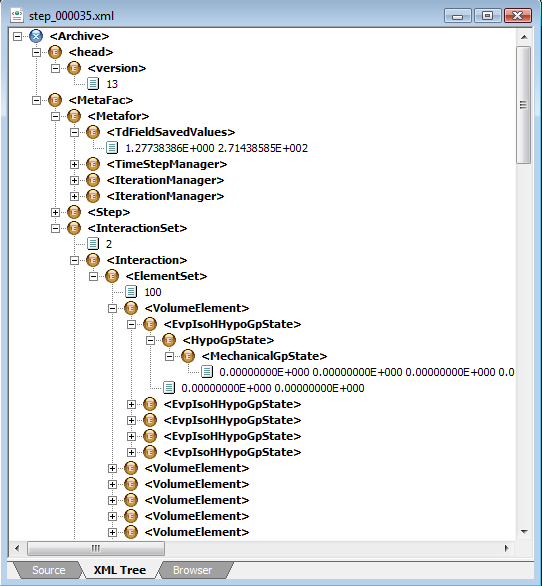Maximize the step_000035.xml window
Image resolution: width=542 pixels, height=586 pixels.
point(487,16)
